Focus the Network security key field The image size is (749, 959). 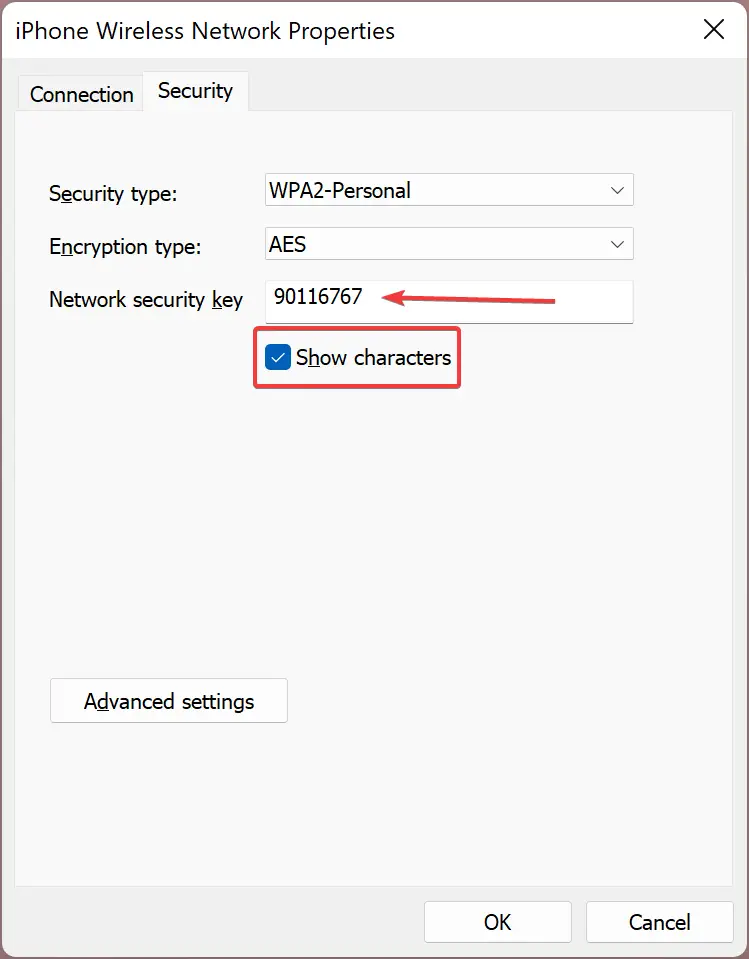449,302
